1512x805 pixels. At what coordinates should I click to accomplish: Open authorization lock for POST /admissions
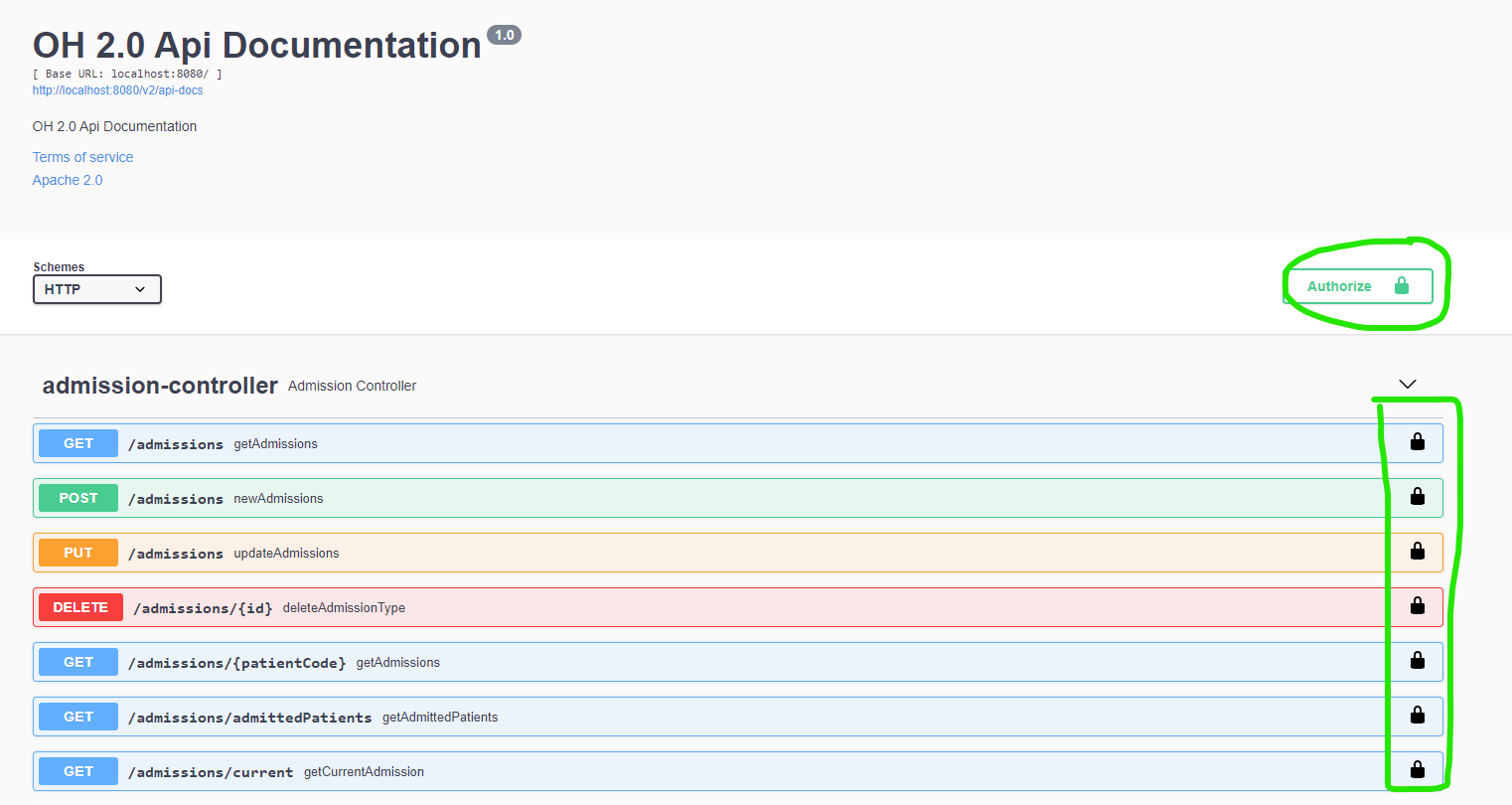(1417, 497)
